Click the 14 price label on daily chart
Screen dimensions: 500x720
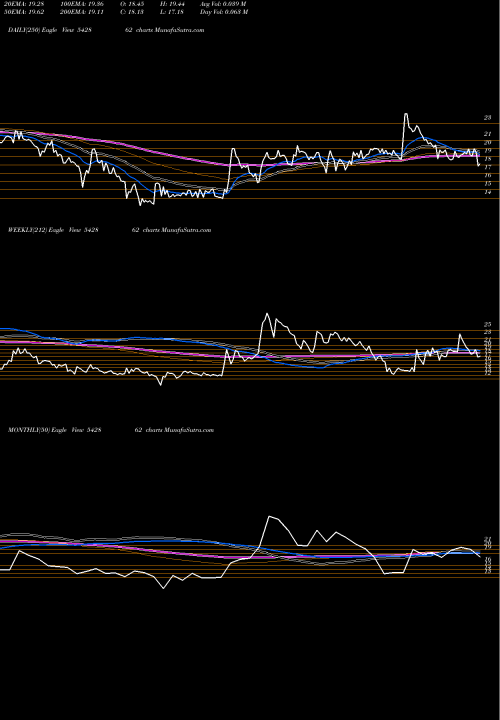(487, 192)
